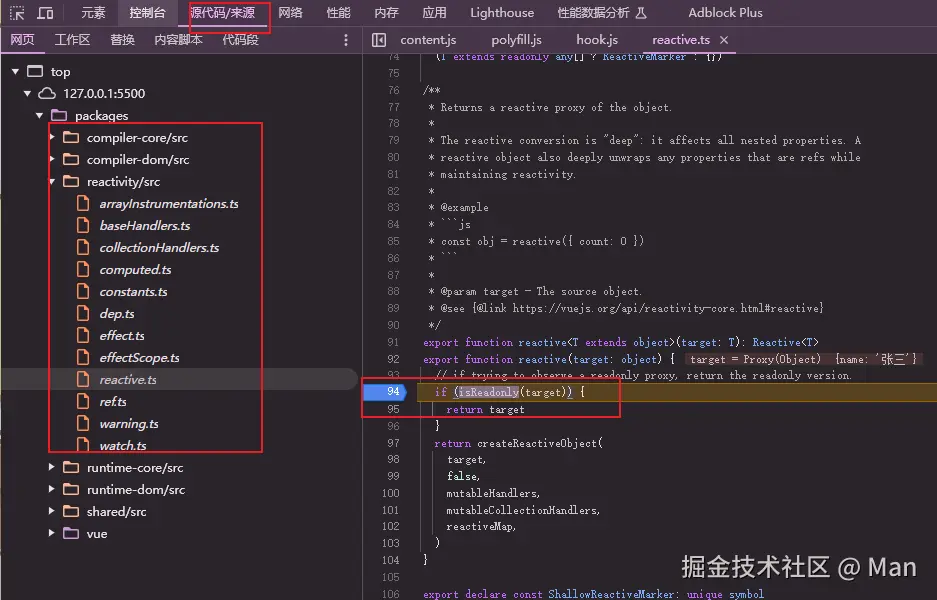Click the file icon beside computed.ts

click(84, 270)
